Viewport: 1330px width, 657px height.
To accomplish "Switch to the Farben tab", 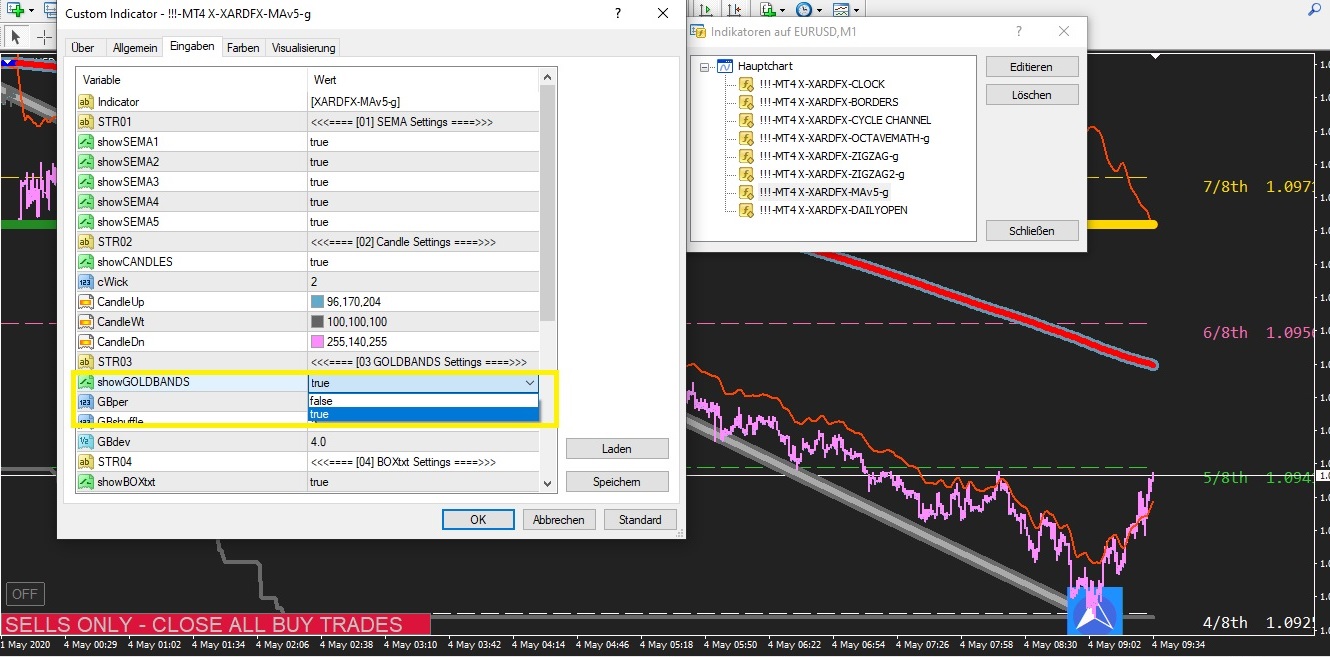I will pos(243,48).
